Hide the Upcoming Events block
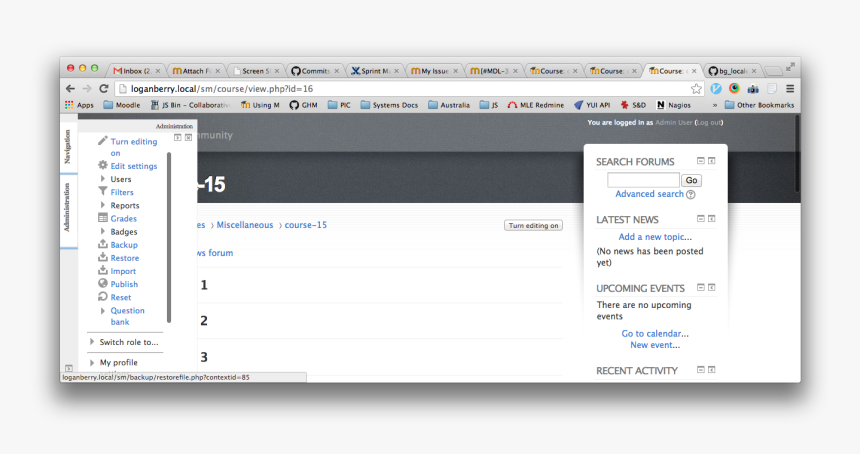This screenshot has height=454, width=860. 700,287
